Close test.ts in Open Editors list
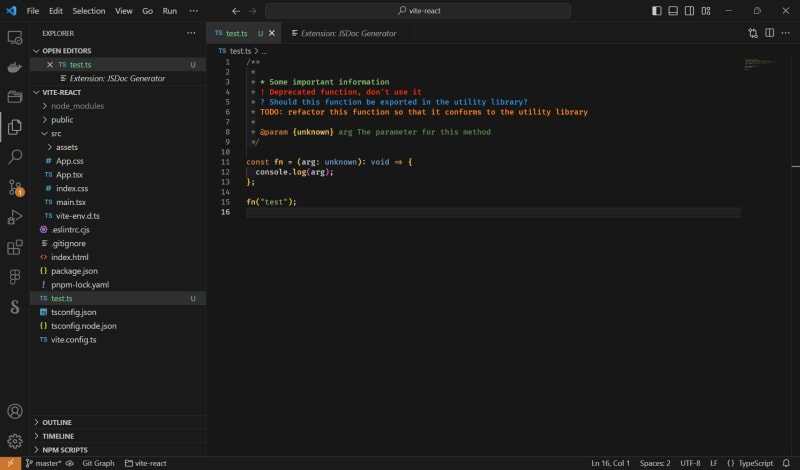The height and width of the screenshot is (470, 800). click(x=49, y=65)
